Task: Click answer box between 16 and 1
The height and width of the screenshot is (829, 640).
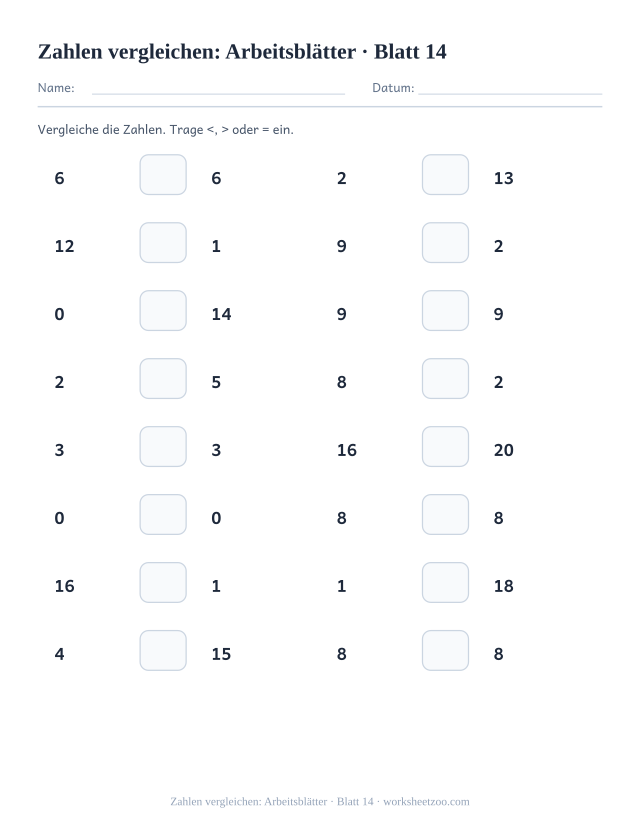Action: [x=163, y=583]
